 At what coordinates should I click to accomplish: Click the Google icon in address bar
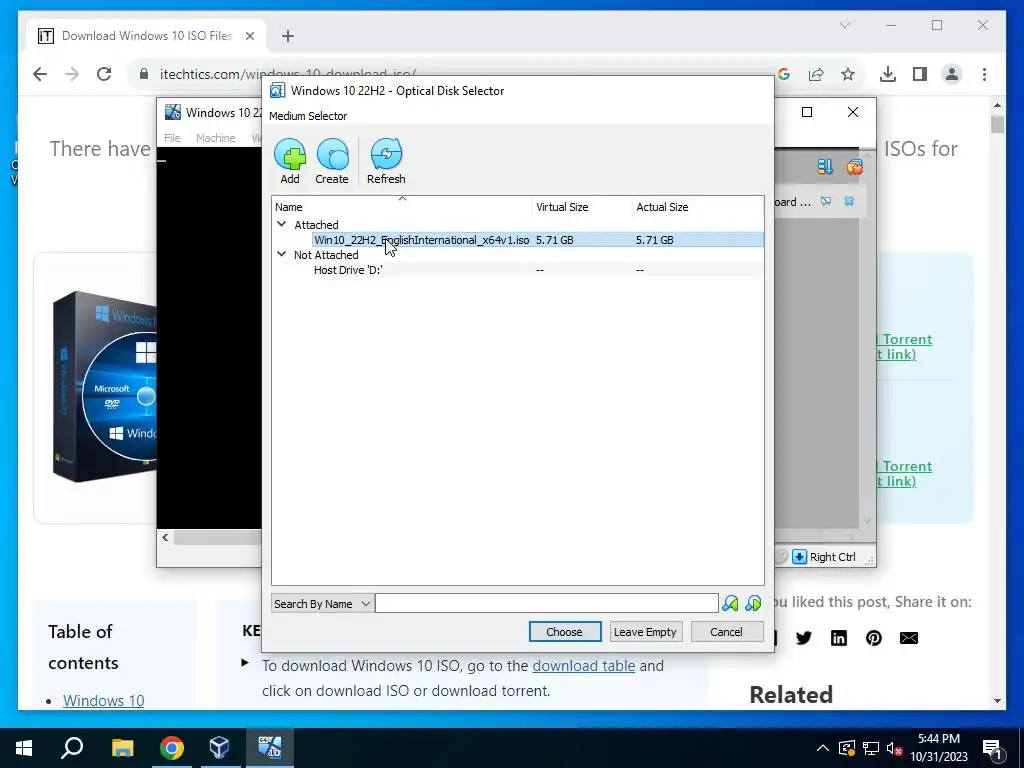click(784, 74)
